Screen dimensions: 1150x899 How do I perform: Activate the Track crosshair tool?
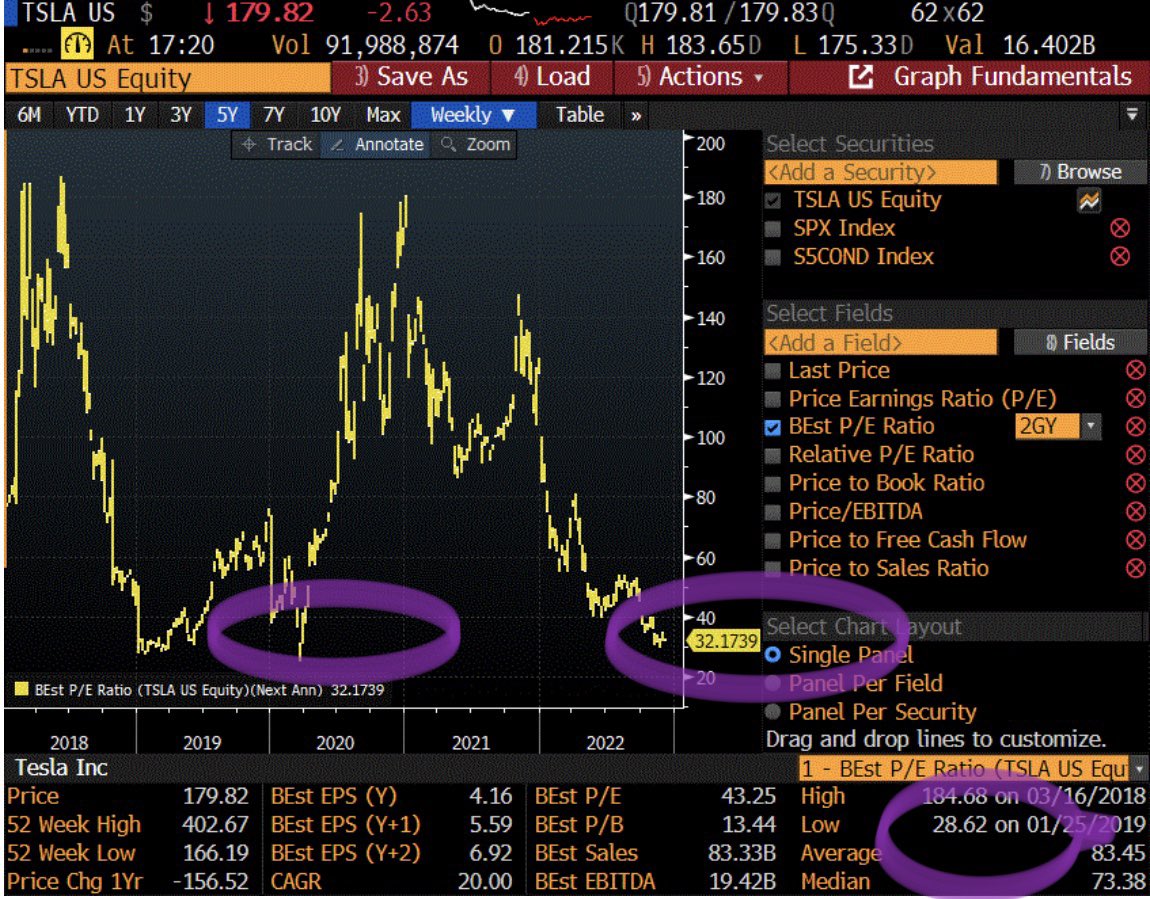coord(277,144)
